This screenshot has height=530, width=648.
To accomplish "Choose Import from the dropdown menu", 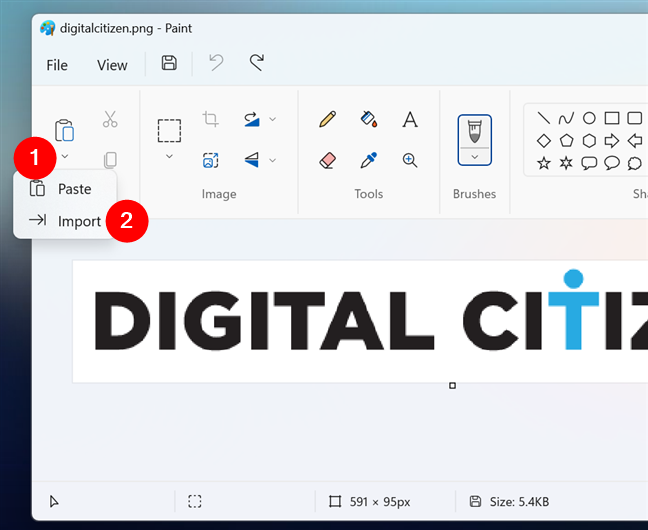I will click(x=65, y=221).
